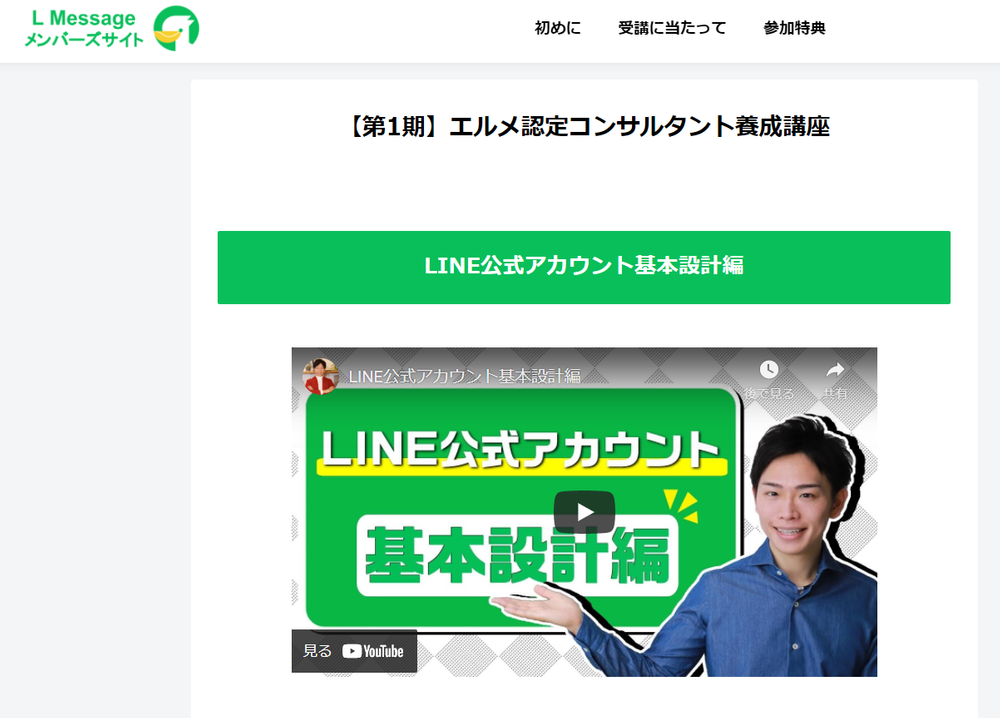Click the 【第1期】エルメ認定コンサルタント養成講座 heading

[x=587, y=126]
